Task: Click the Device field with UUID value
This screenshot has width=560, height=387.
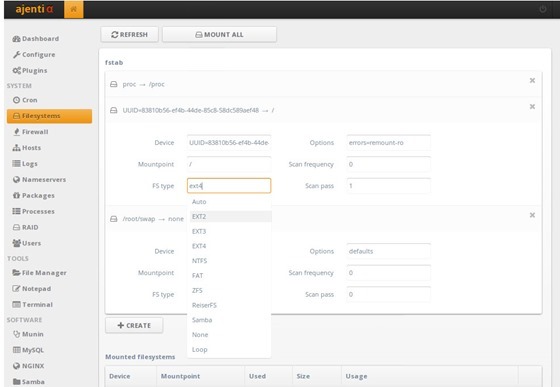Action: pos(229,142)
